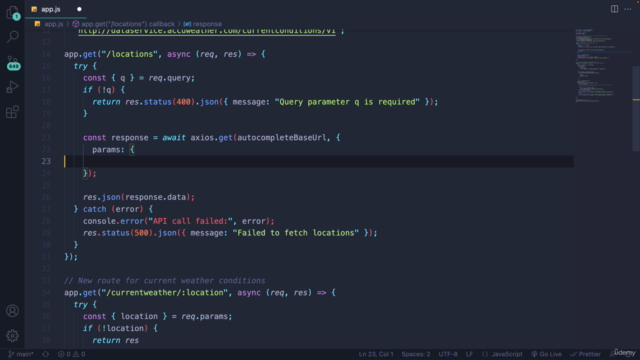Click status(500) on line 29
This screenshot has height=360, width=640.
point(127,233)
